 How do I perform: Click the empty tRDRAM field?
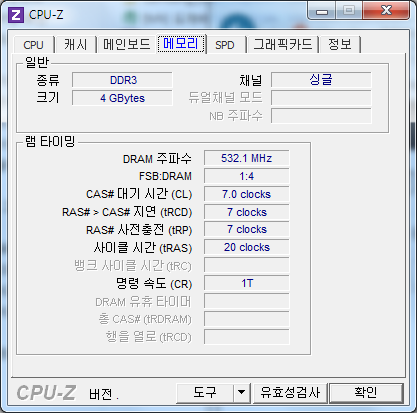coord(247,319)
